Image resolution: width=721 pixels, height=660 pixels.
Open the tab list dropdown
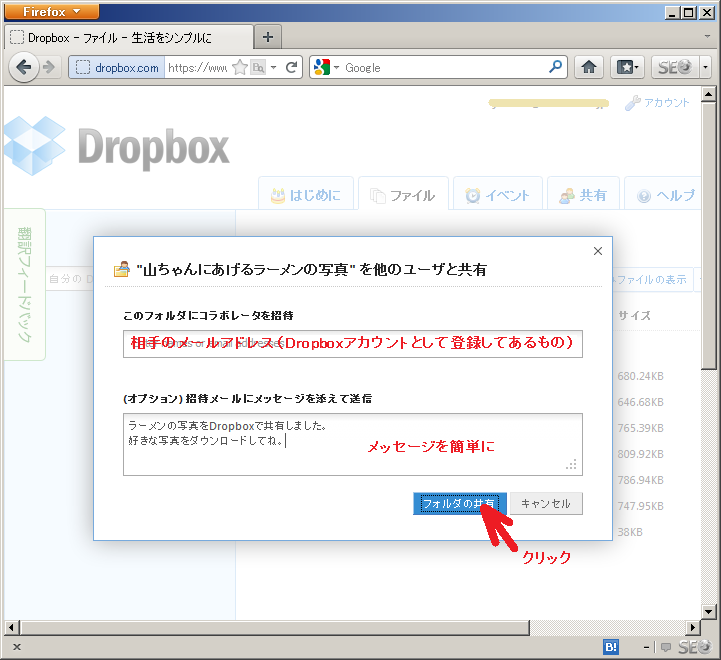(707, 36)
